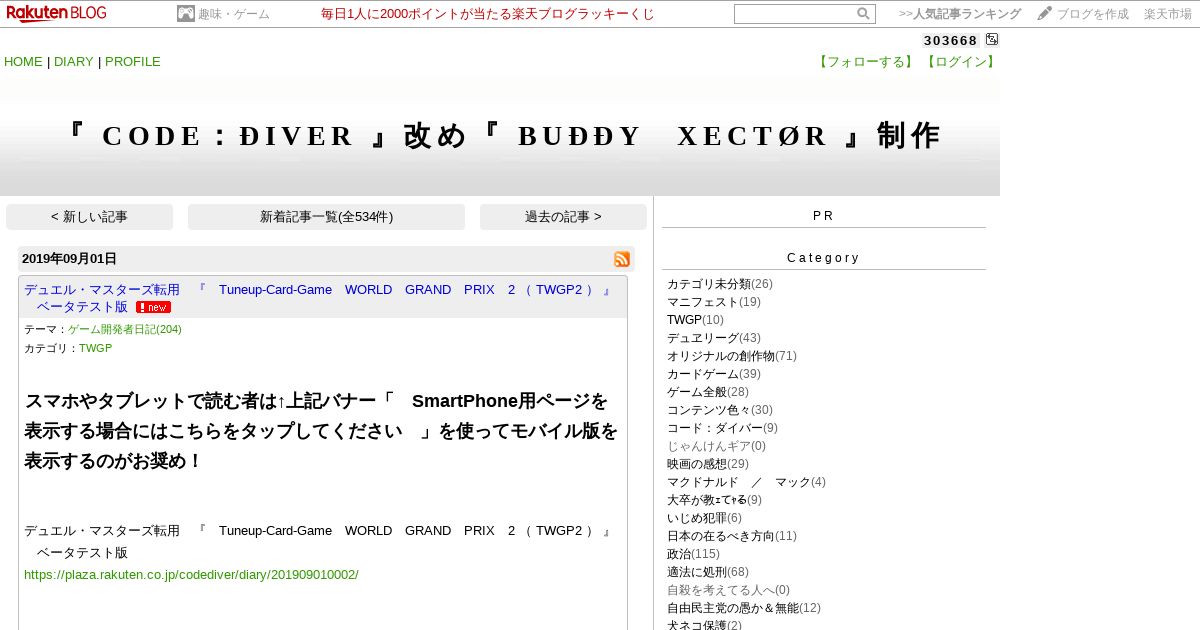Select category オリジナルの創作物

coord(721,356)
